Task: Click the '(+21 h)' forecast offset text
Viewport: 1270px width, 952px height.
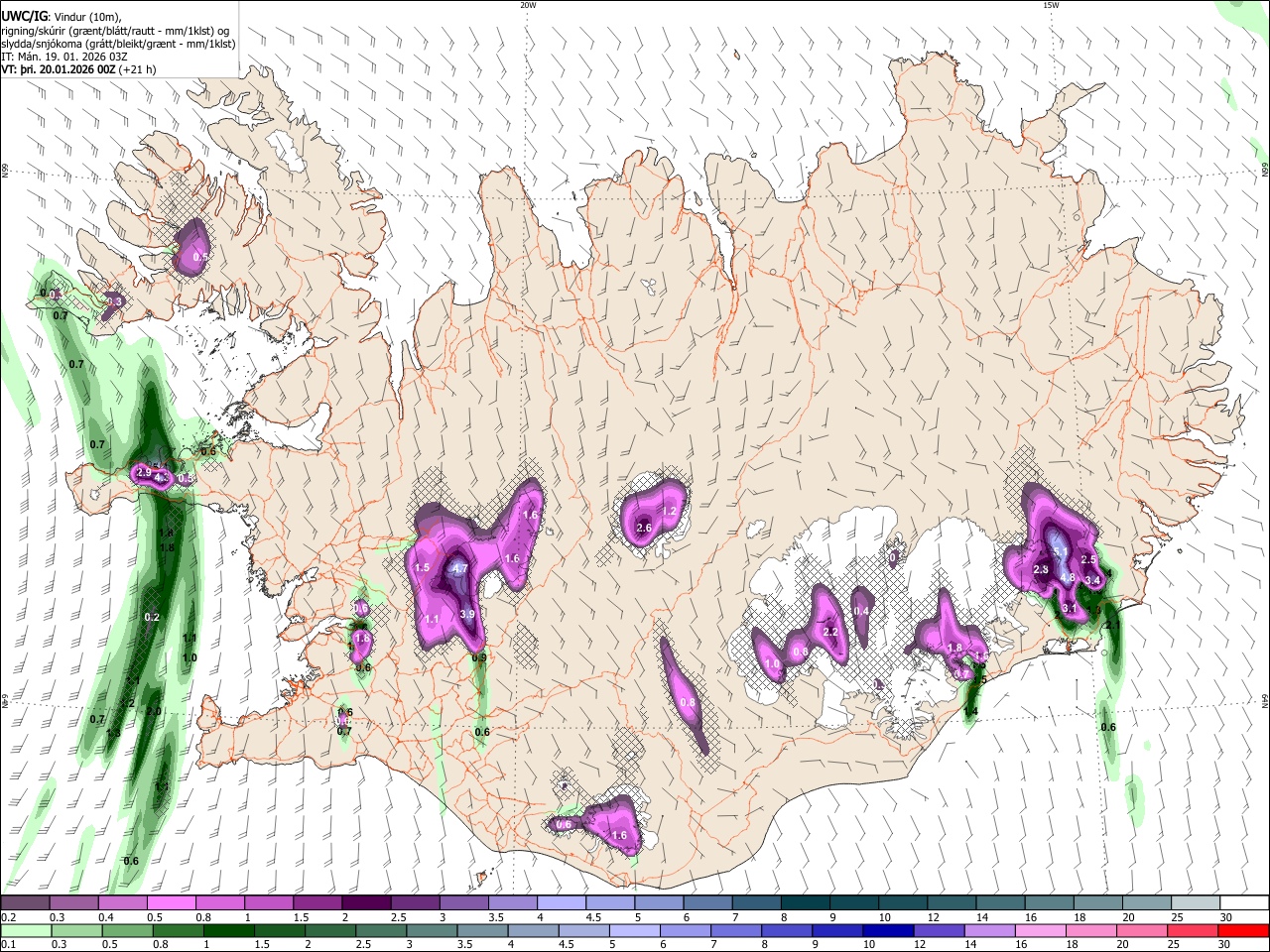Action: point(137,69)
